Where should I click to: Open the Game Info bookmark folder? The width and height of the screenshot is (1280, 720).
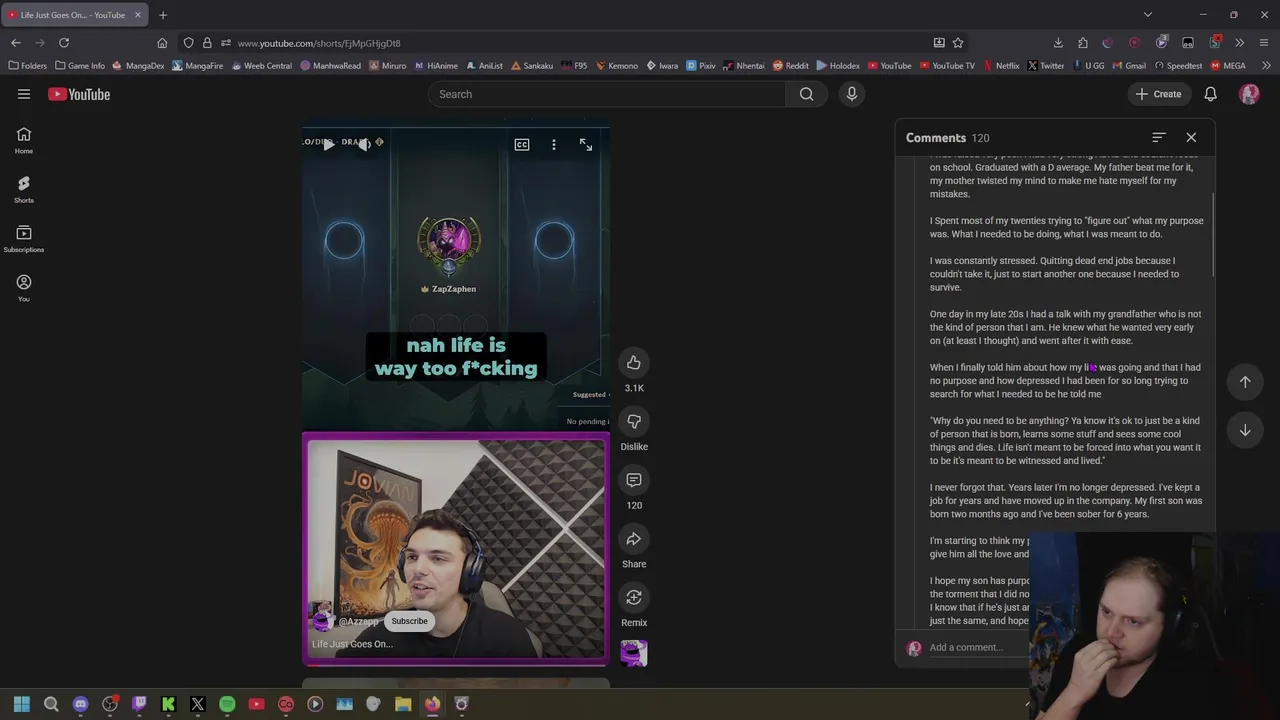point(80,66)
